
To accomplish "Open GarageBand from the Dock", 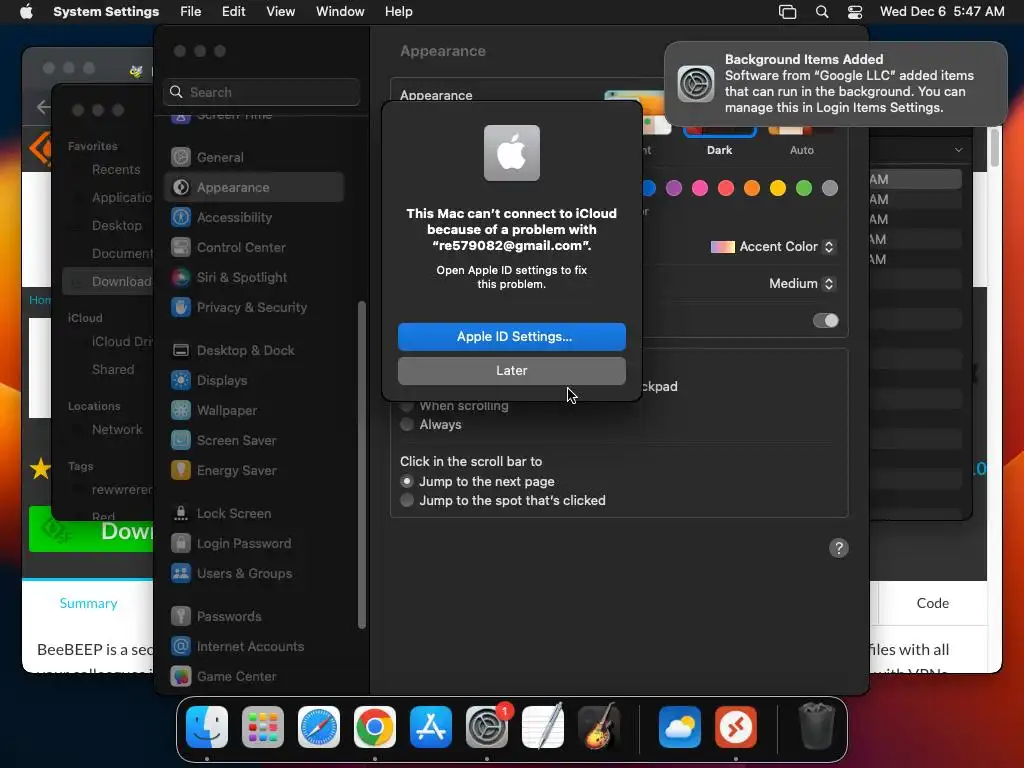I will click(x=600, y=727).
